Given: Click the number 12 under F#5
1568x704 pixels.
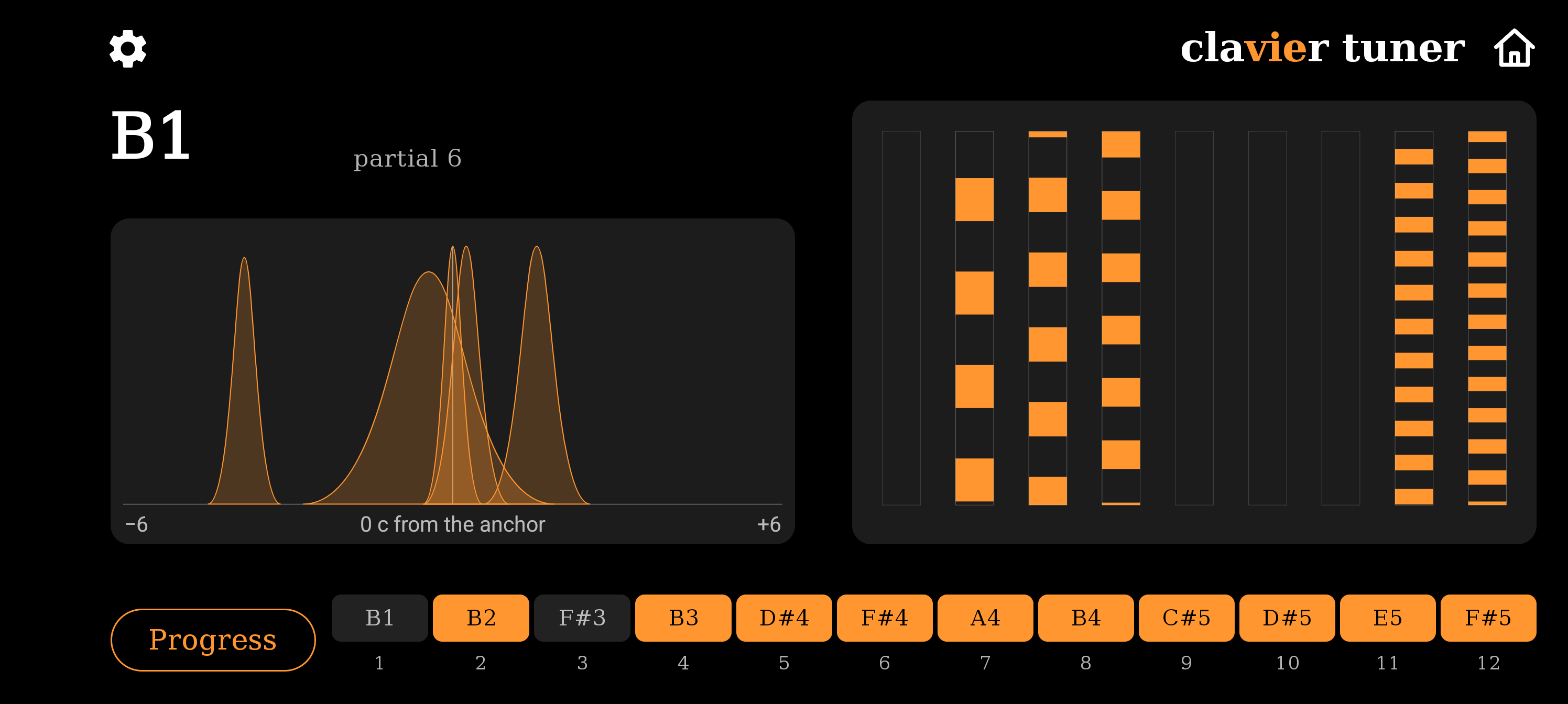Looking at the screenshot, I should coord(1488,663).
